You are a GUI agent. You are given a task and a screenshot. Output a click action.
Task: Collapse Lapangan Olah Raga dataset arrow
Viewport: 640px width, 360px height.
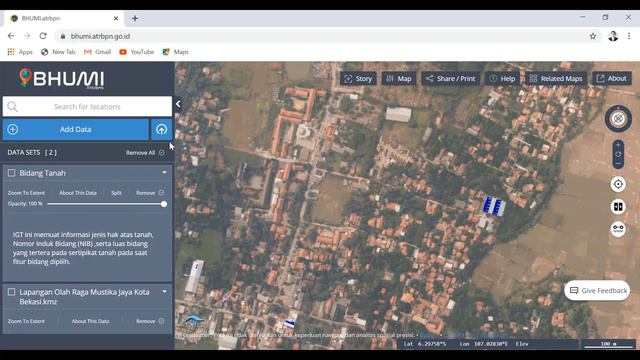(x=164, y=292)
